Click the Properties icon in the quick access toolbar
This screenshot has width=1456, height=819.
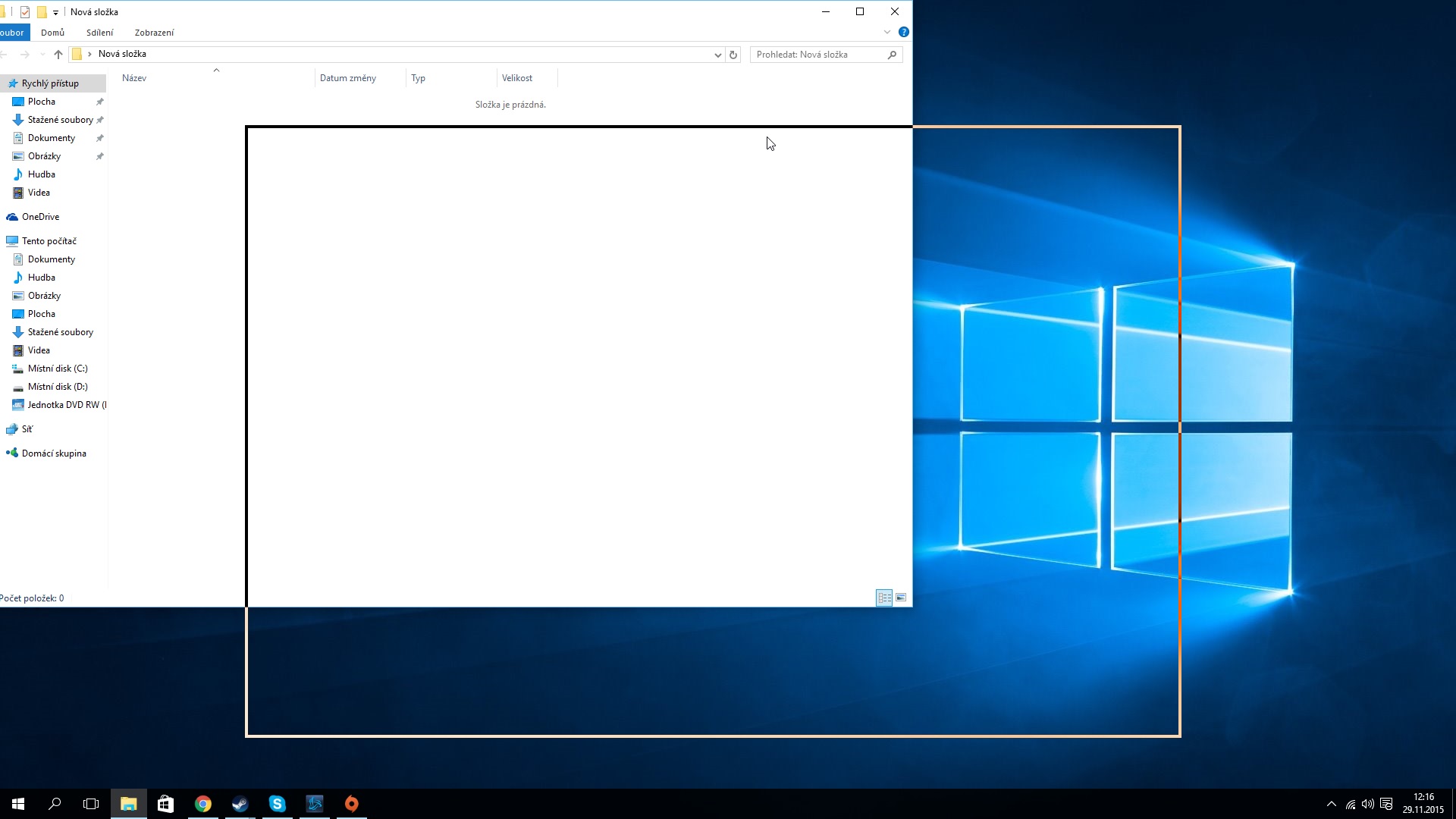coord(25,12)
